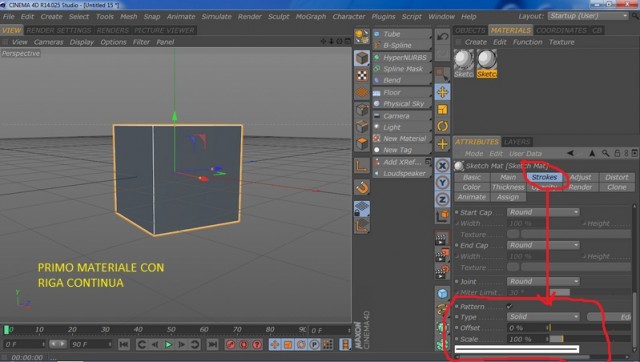Toggle Y axis lock icon
This screenshot has width=640, height=362.
(442, 182)
